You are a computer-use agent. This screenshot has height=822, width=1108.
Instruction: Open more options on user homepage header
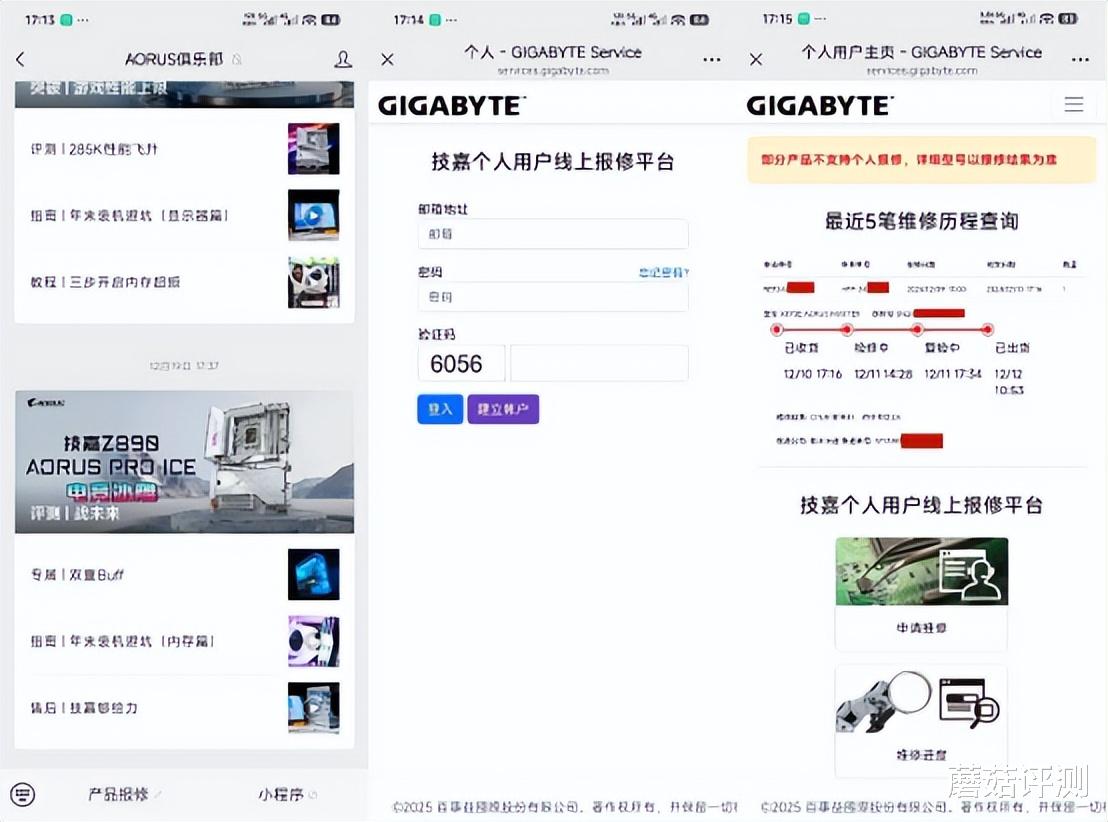pyautogui.click(x=1080, y=60)
